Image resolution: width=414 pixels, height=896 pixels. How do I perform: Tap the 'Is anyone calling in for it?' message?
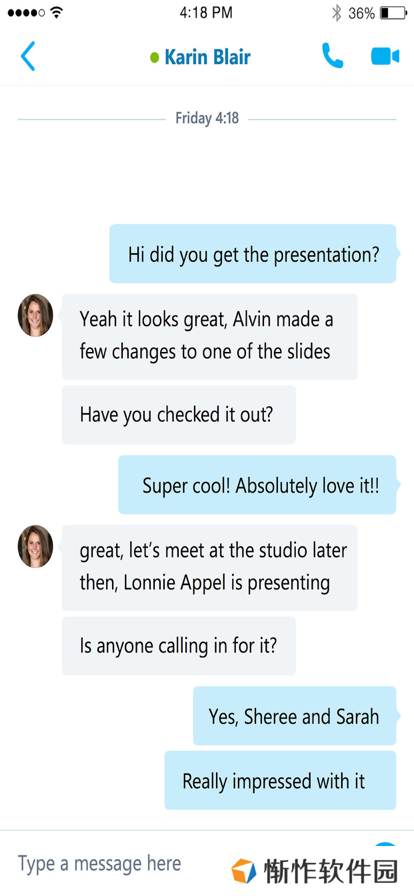coord(178,646)
